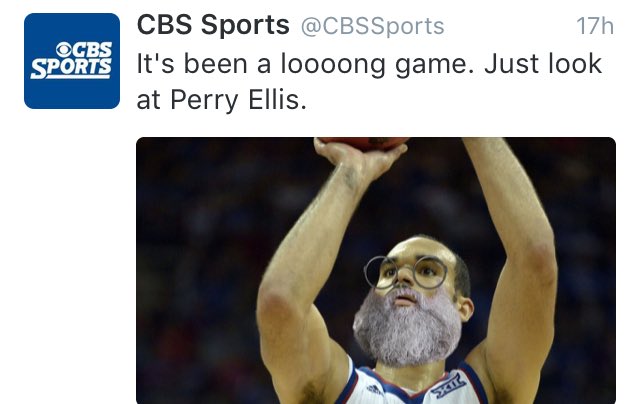Click the player's bald forehead
639x404 pixels.
[x=420, y=247]
